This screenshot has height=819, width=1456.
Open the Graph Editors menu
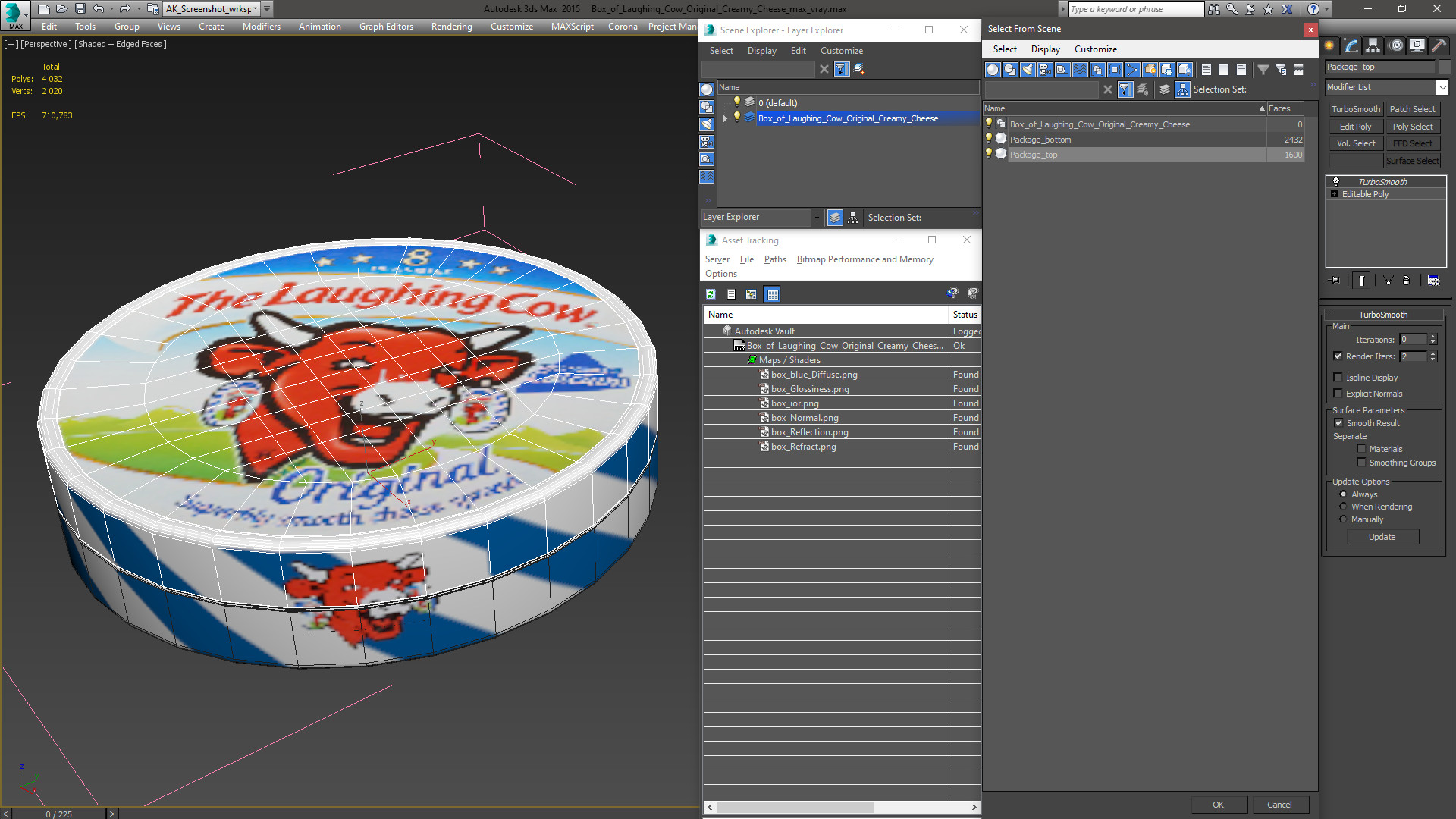pyautogui.click(x=386, y=27)
